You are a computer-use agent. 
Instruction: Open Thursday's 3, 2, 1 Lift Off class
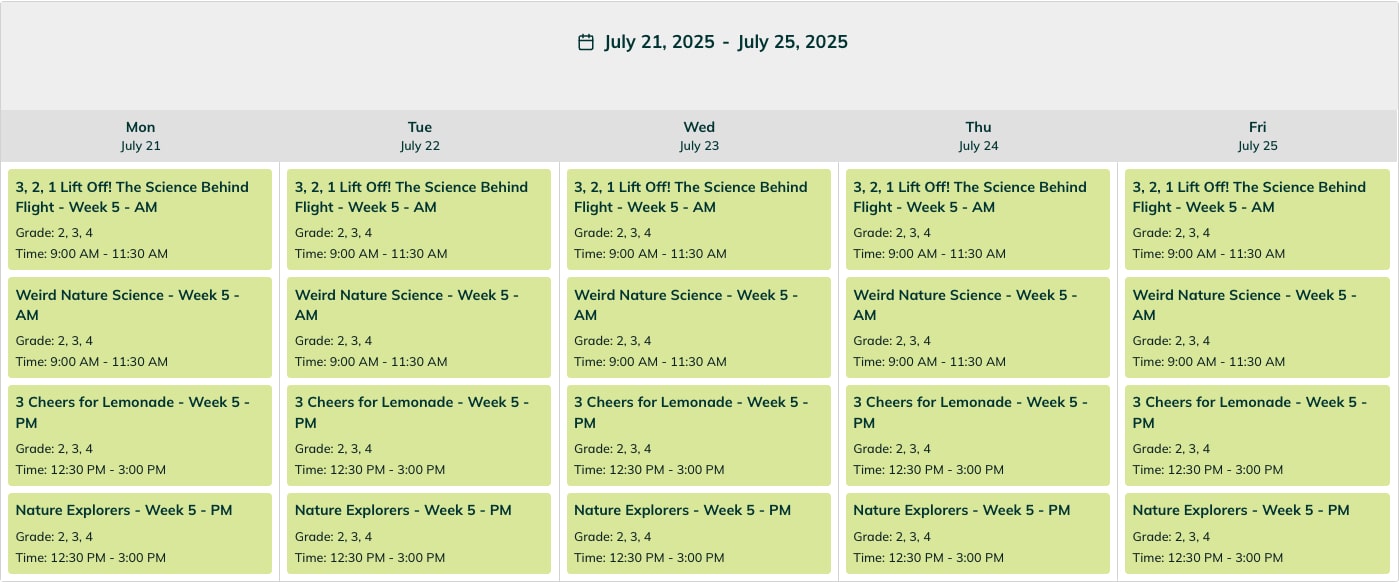(978, 219)
